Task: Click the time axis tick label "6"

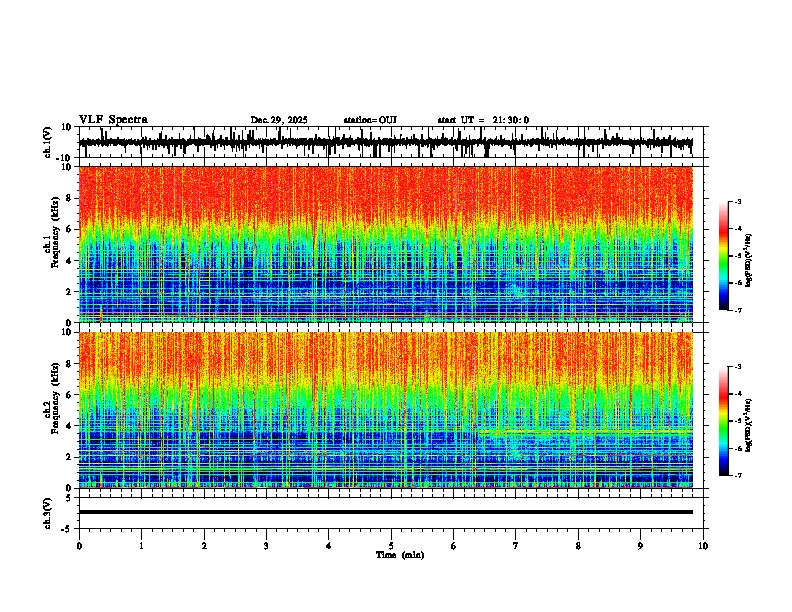Action: click(x=454, y=546)
